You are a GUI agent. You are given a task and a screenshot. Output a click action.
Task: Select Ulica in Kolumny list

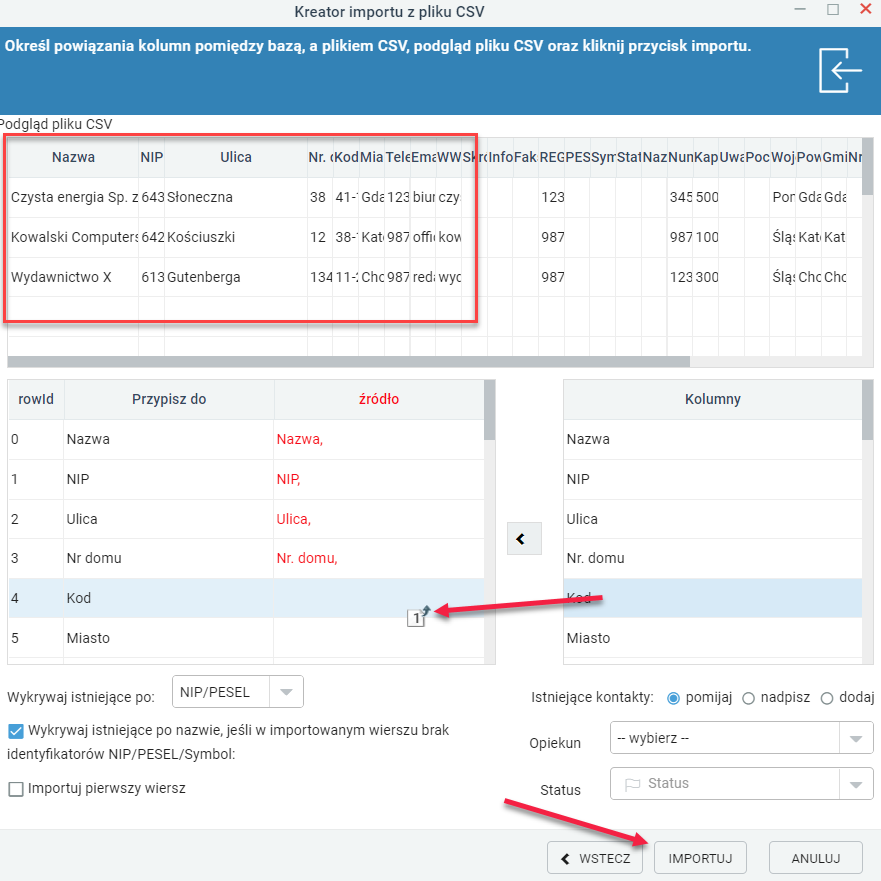coord(712,519)
